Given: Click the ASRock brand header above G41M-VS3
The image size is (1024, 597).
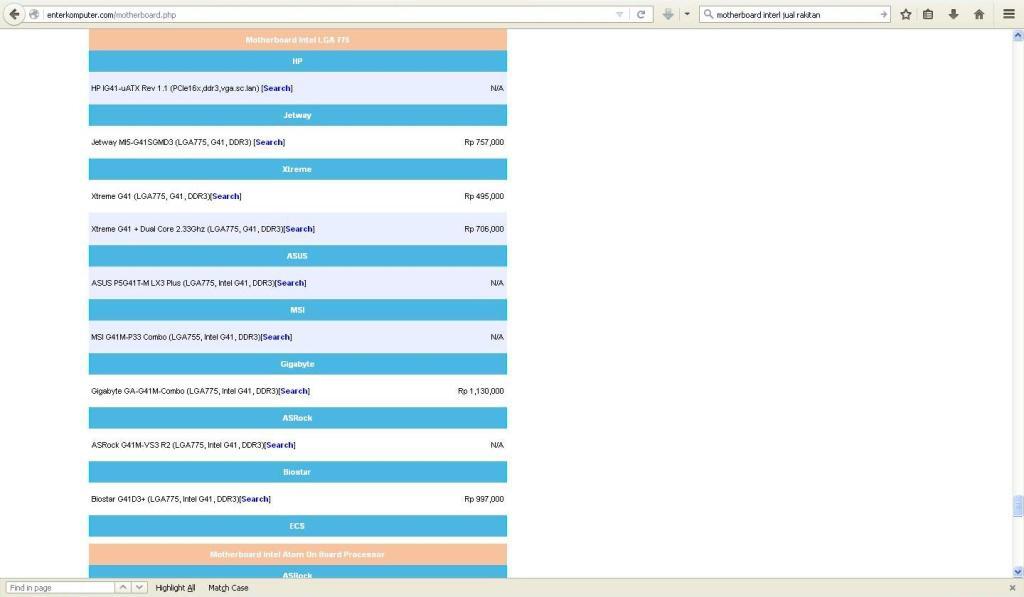Looking at the screenshot, I should [298, 418].
